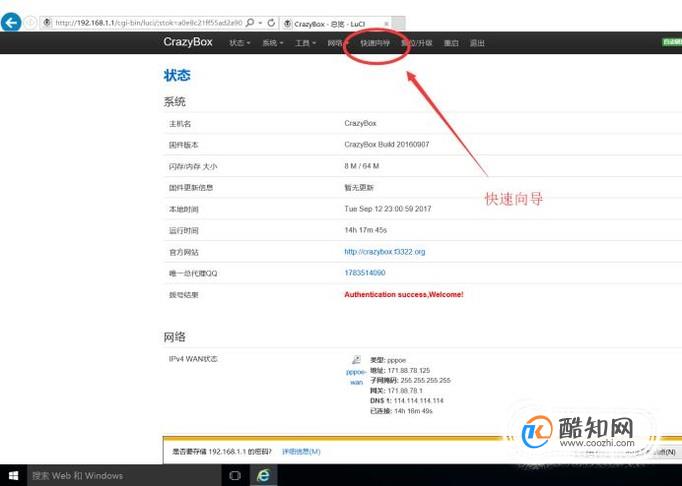Select the 8 M / 64 M memory value
The height and width of the screenshot is (486, 682).
(361, 166)
